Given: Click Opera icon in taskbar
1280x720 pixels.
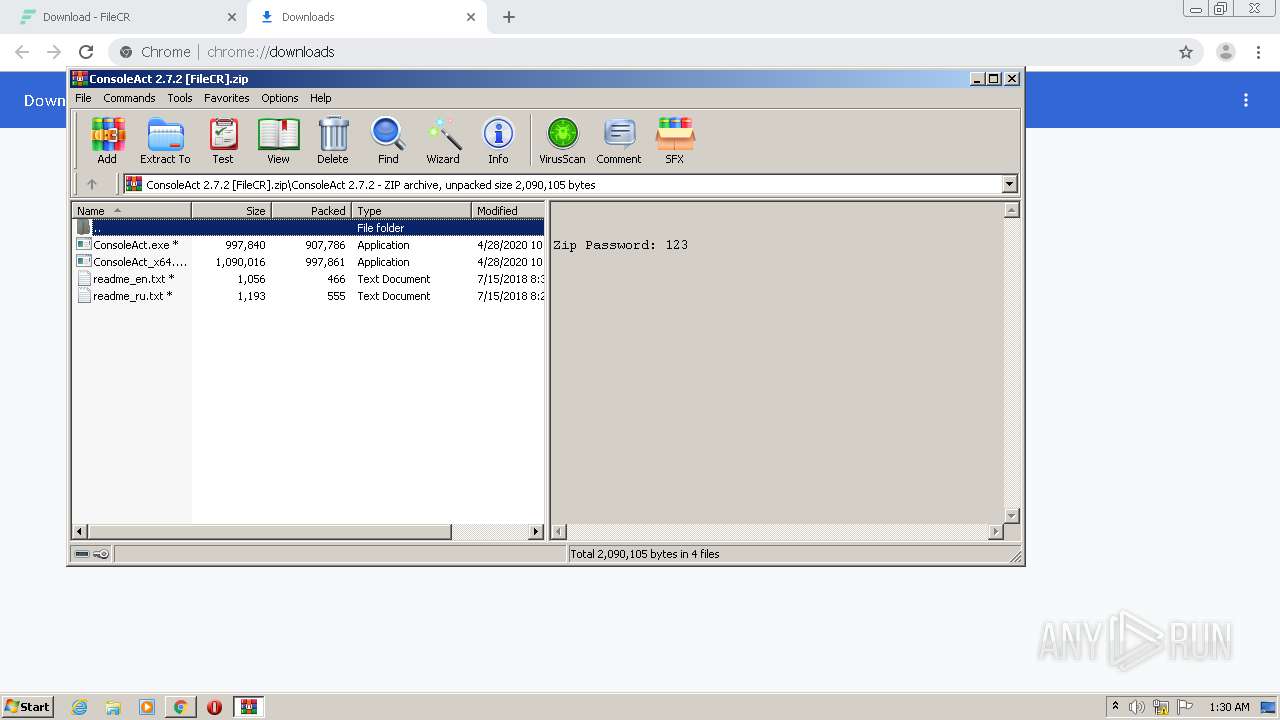Looking at the screenshot, I should pyautogui.click(x=214, y=707).
